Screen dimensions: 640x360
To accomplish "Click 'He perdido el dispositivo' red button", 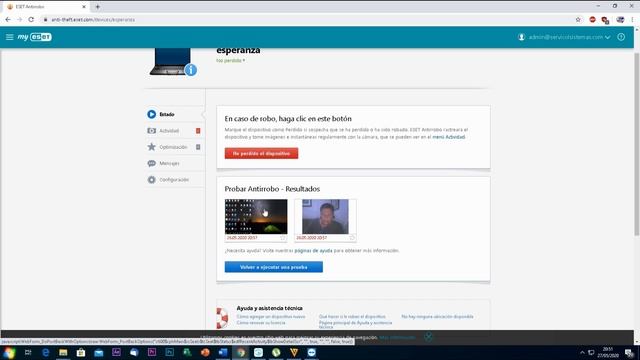I will click(x=261, y=153).
